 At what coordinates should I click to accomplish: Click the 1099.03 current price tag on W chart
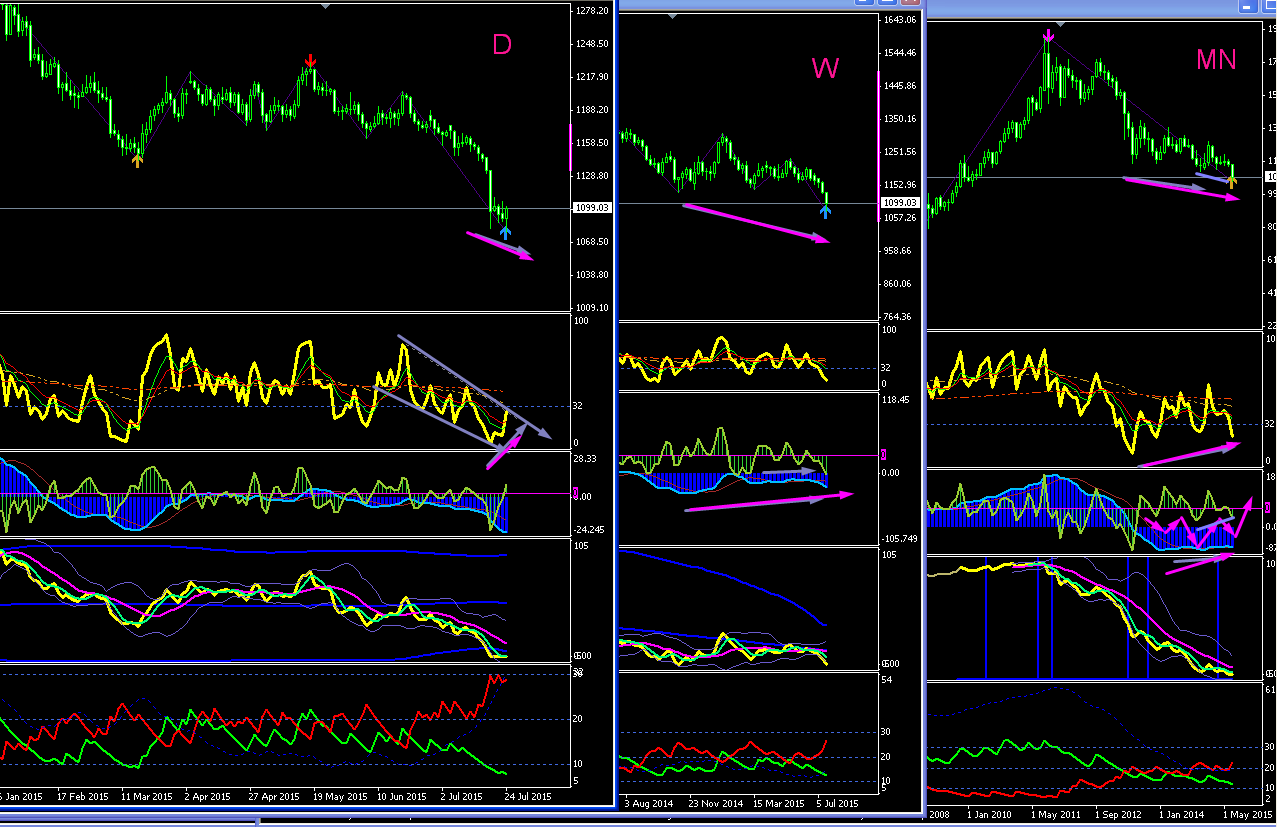(900, 203)
